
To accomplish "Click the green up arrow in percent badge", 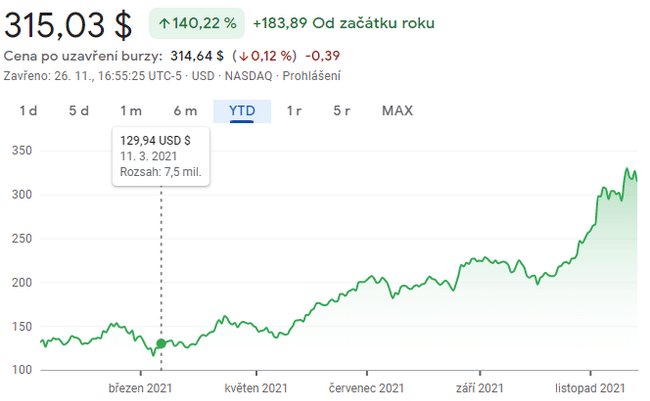I will (164, 23).
